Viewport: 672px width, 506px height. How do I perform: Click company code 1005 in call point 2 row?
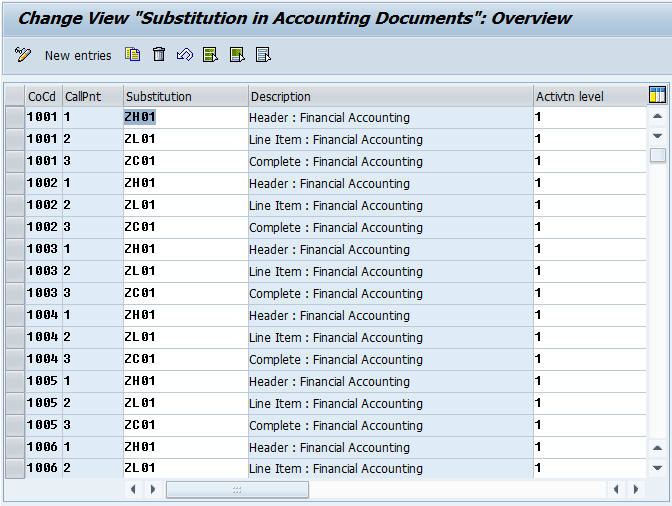[42, 403]
